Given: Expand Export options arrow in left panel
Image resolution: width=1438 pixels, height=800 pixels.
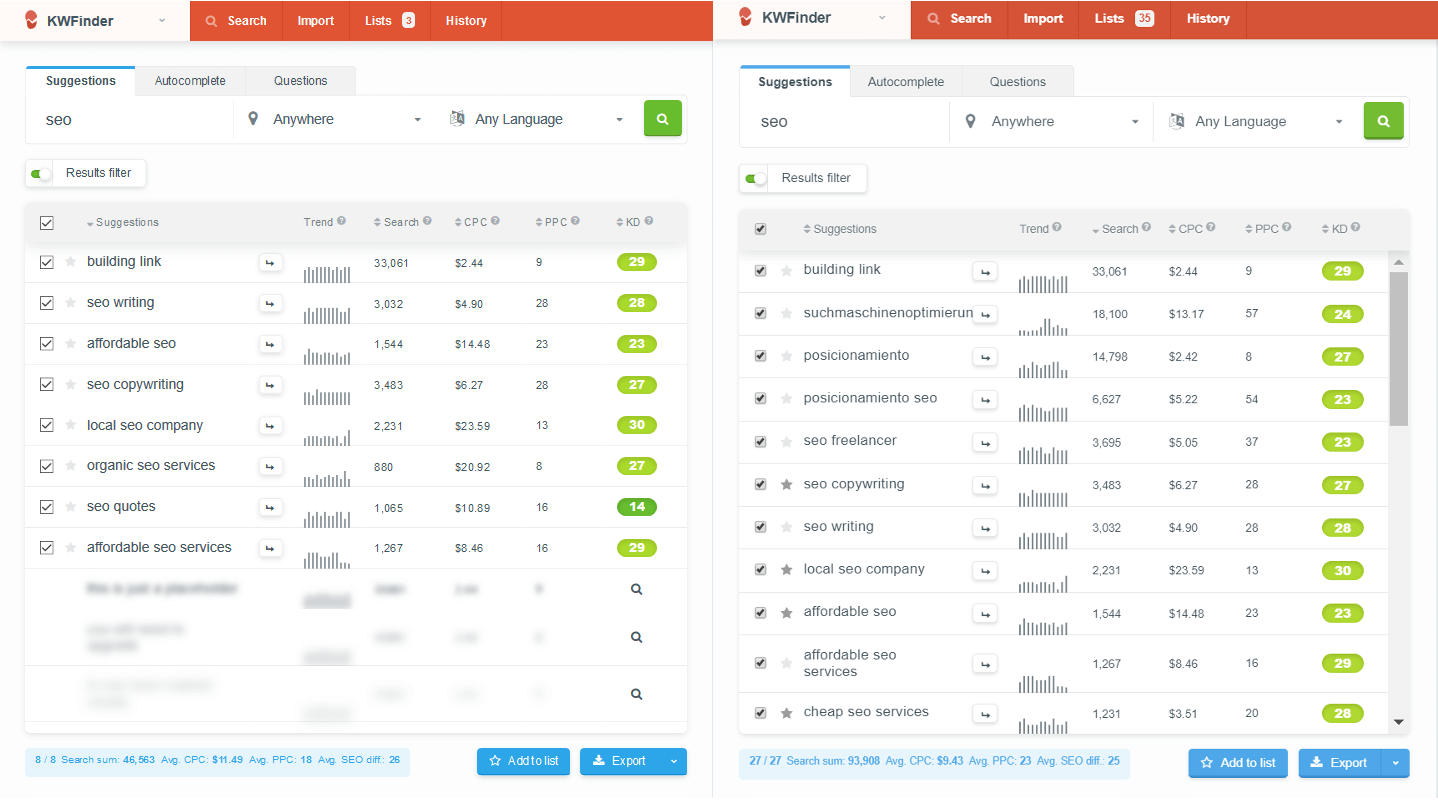Looking at the screenshot, I should (x=673, y=761).
